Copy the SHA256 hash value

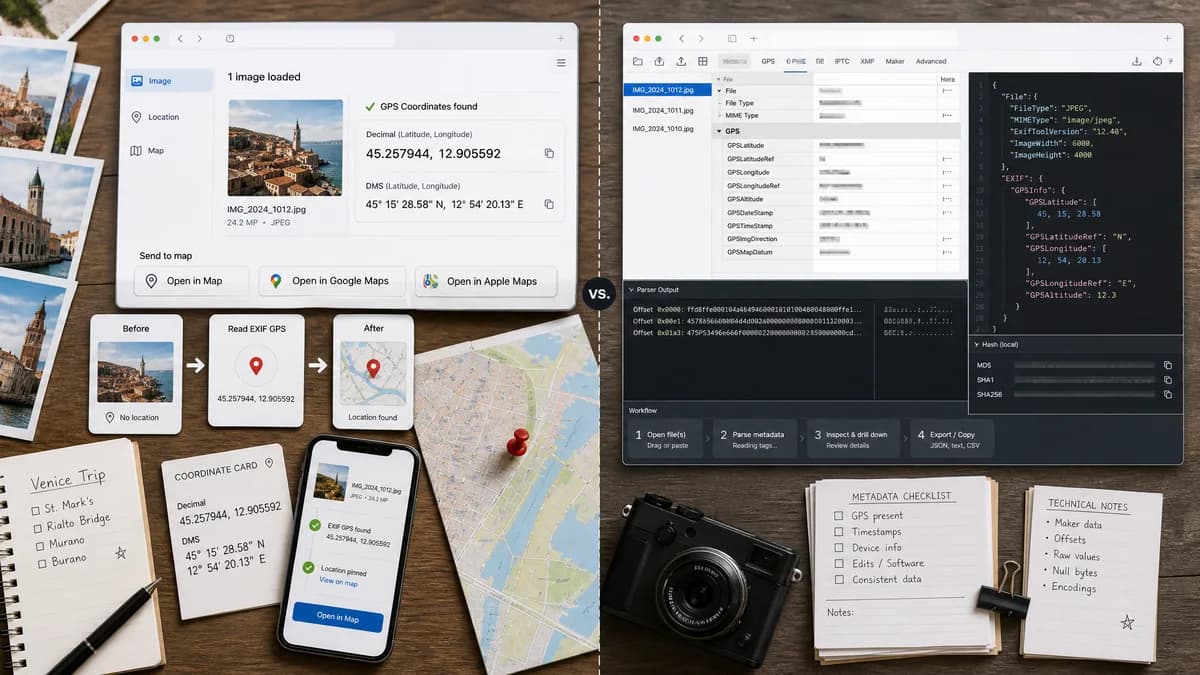tap(1167, 394)
